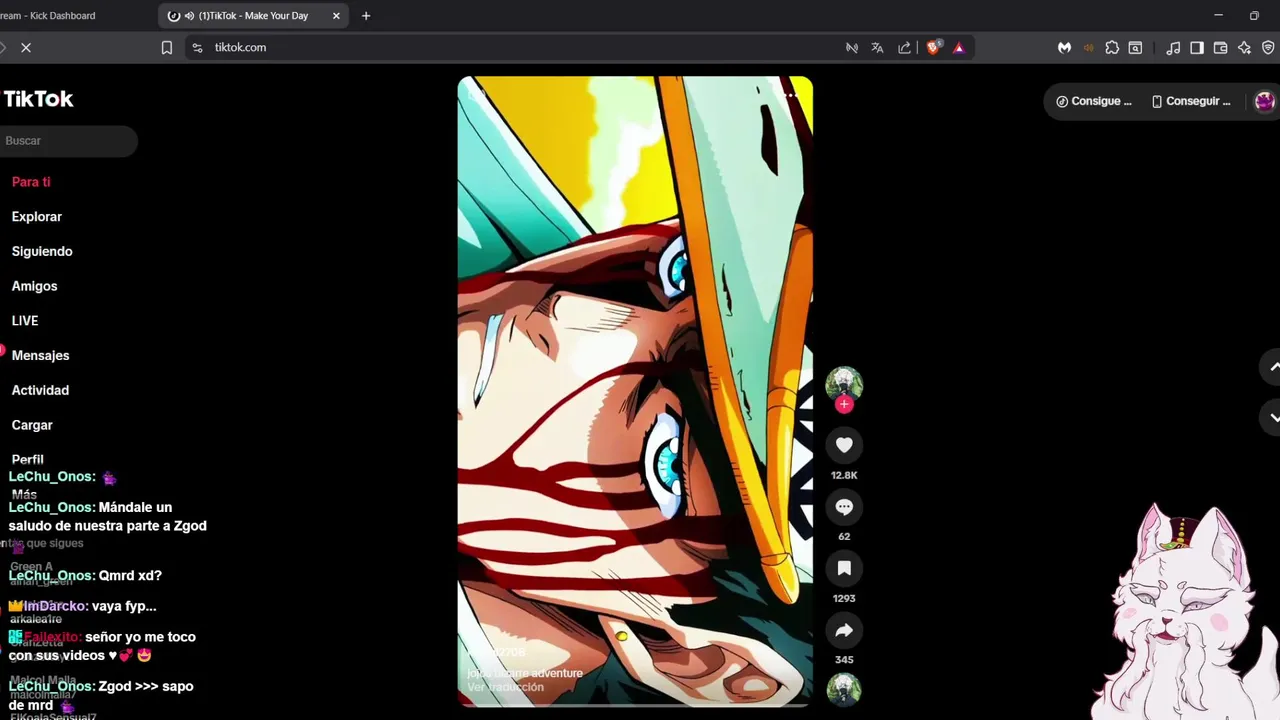The height and width of the screenshot is (720, 1280).
Task: Open 'LIVE' in the sidebar
Action: tap(25, 321)
